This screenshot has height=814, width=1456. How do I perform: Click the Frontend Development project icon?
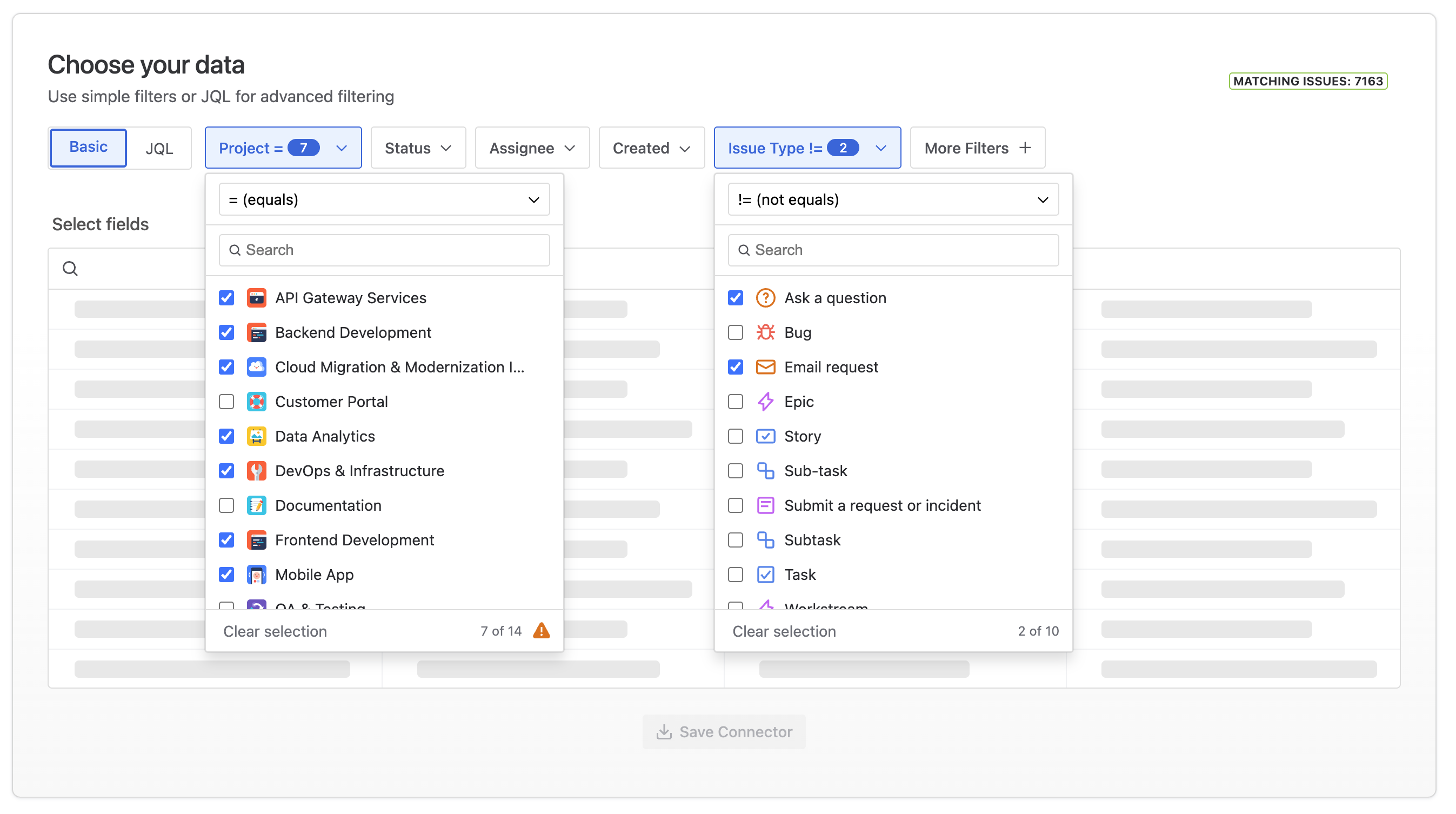pos(257,540)
